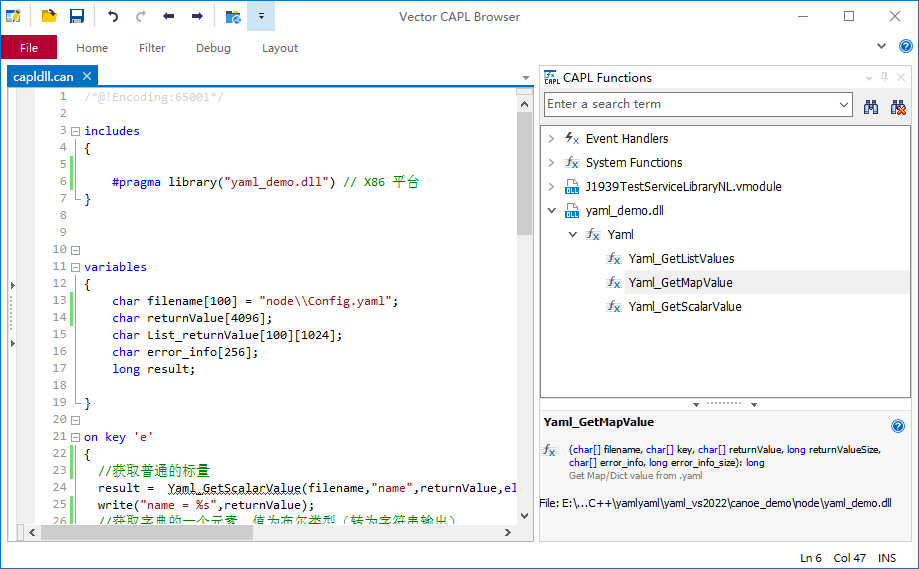Click the editor vertical scroll up arrow
The width and height of the screenshot is (919, 569).
point(525,104)
